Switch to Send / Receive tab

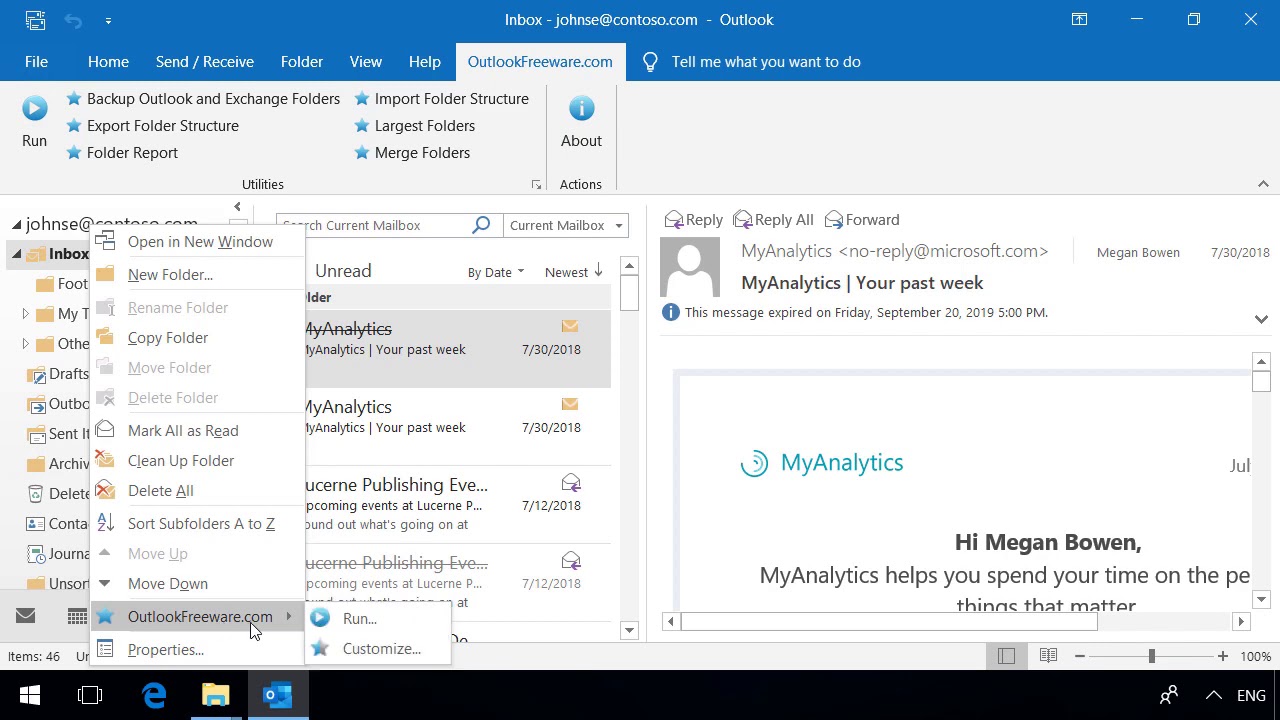pyautogui.click(x=205, y=62)
